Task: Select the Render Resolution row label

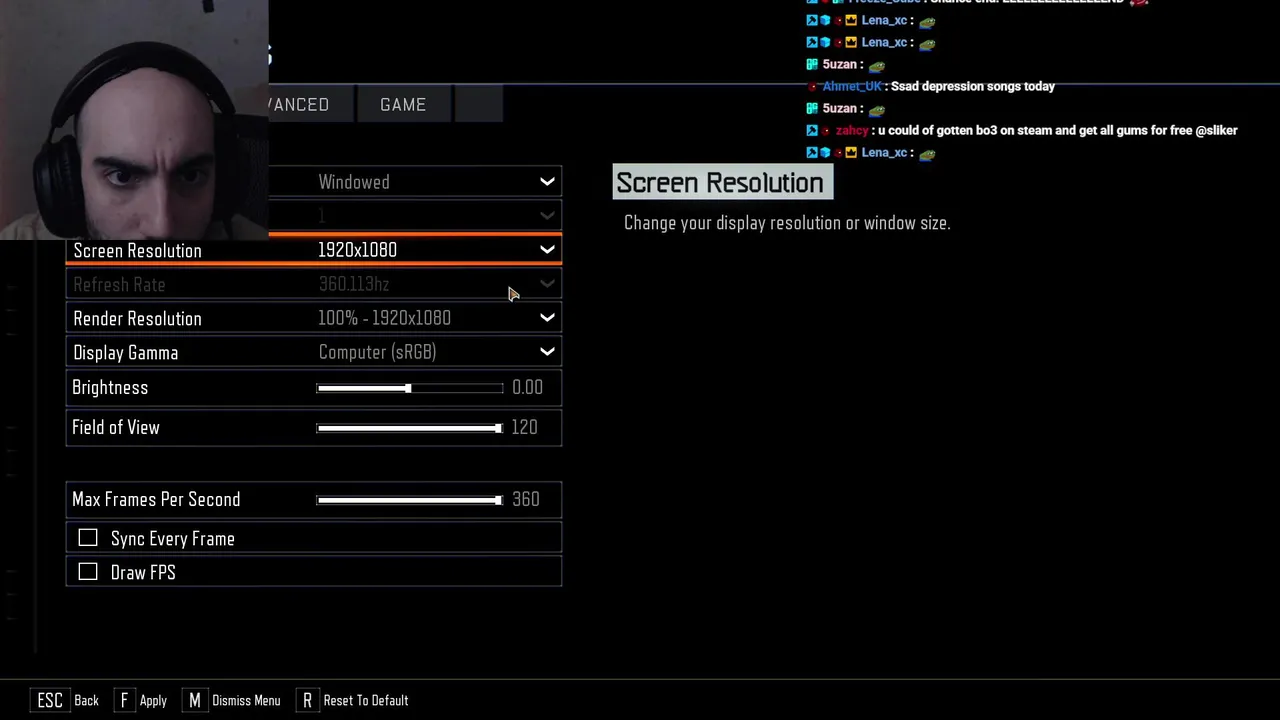Action: point(137,319)
